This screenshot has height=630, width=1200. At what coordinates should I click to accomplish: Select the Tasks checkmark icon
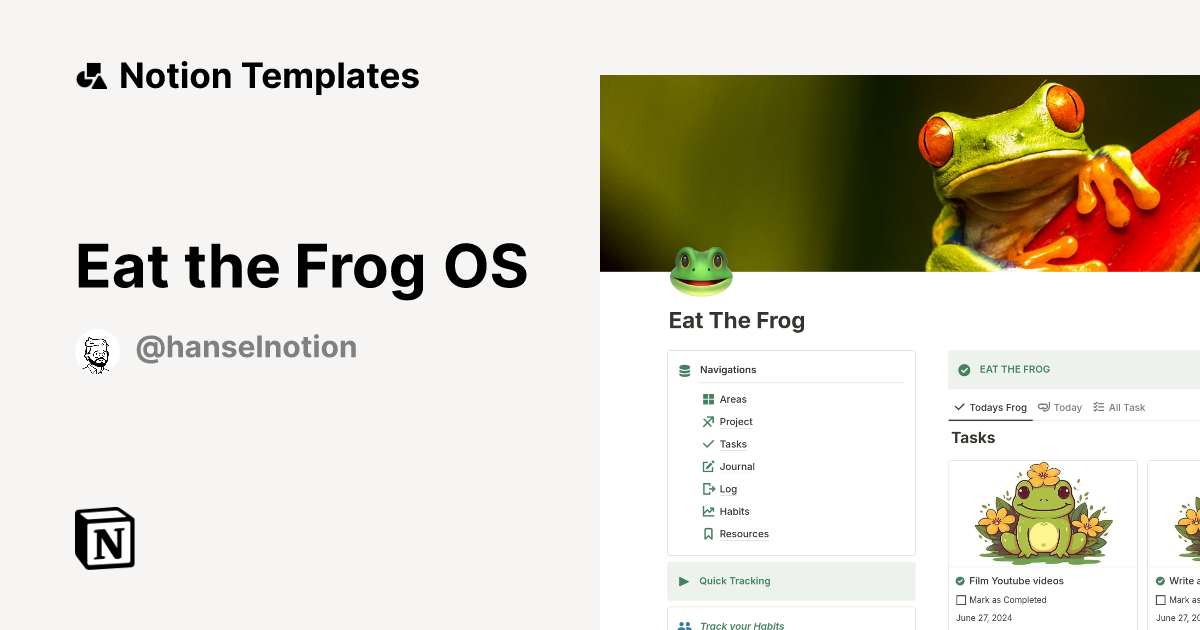click(x=708, y=444)
